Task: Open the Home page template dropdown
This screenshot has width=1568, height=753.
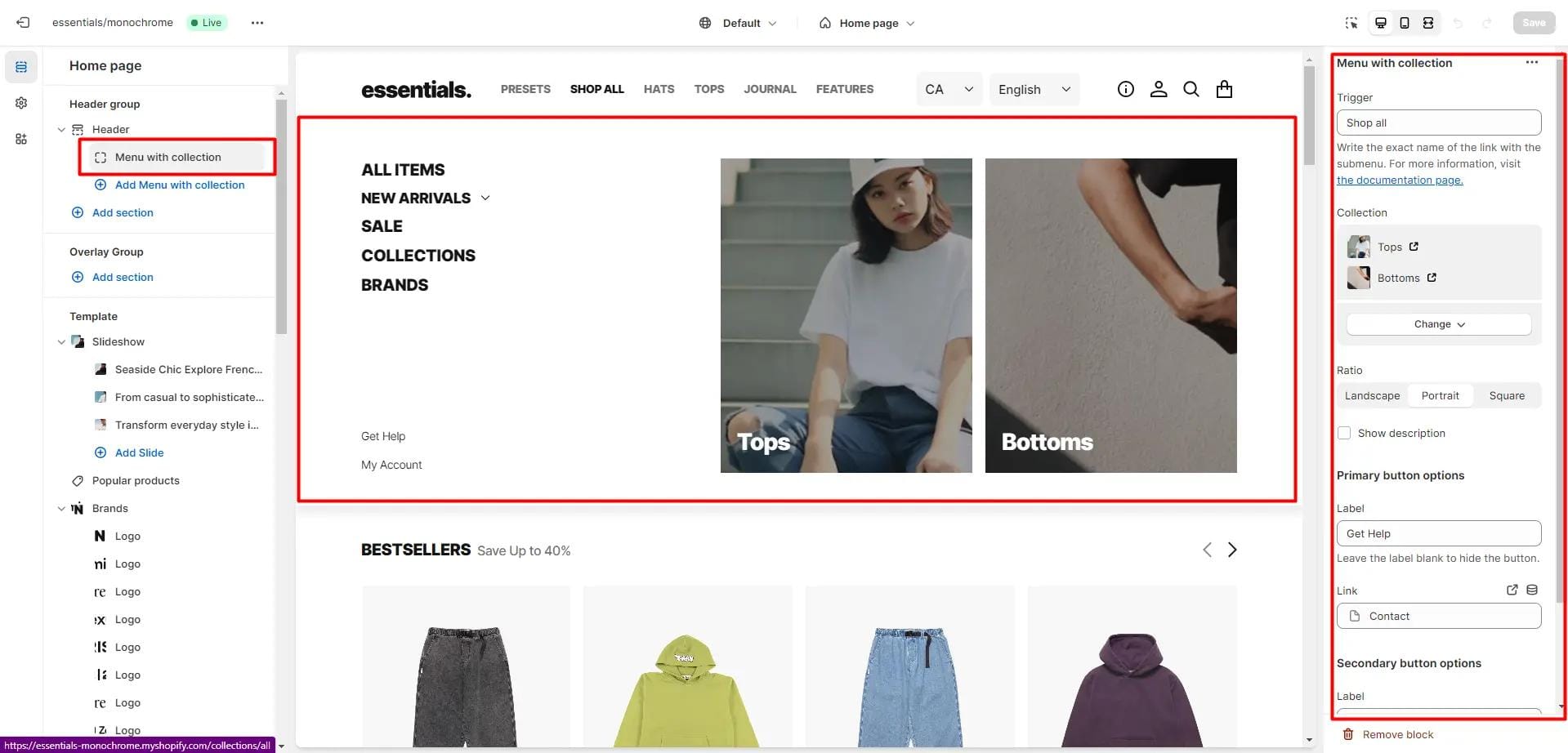Action: (868, 23)
